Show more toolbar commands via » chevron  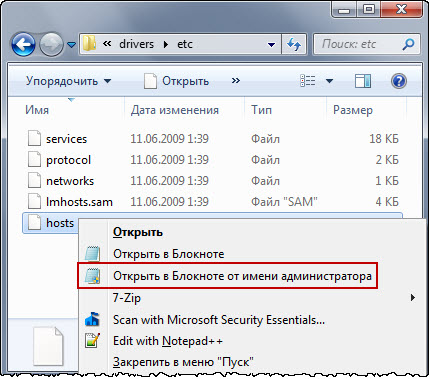pyautogui.click(x=236, y=81)
